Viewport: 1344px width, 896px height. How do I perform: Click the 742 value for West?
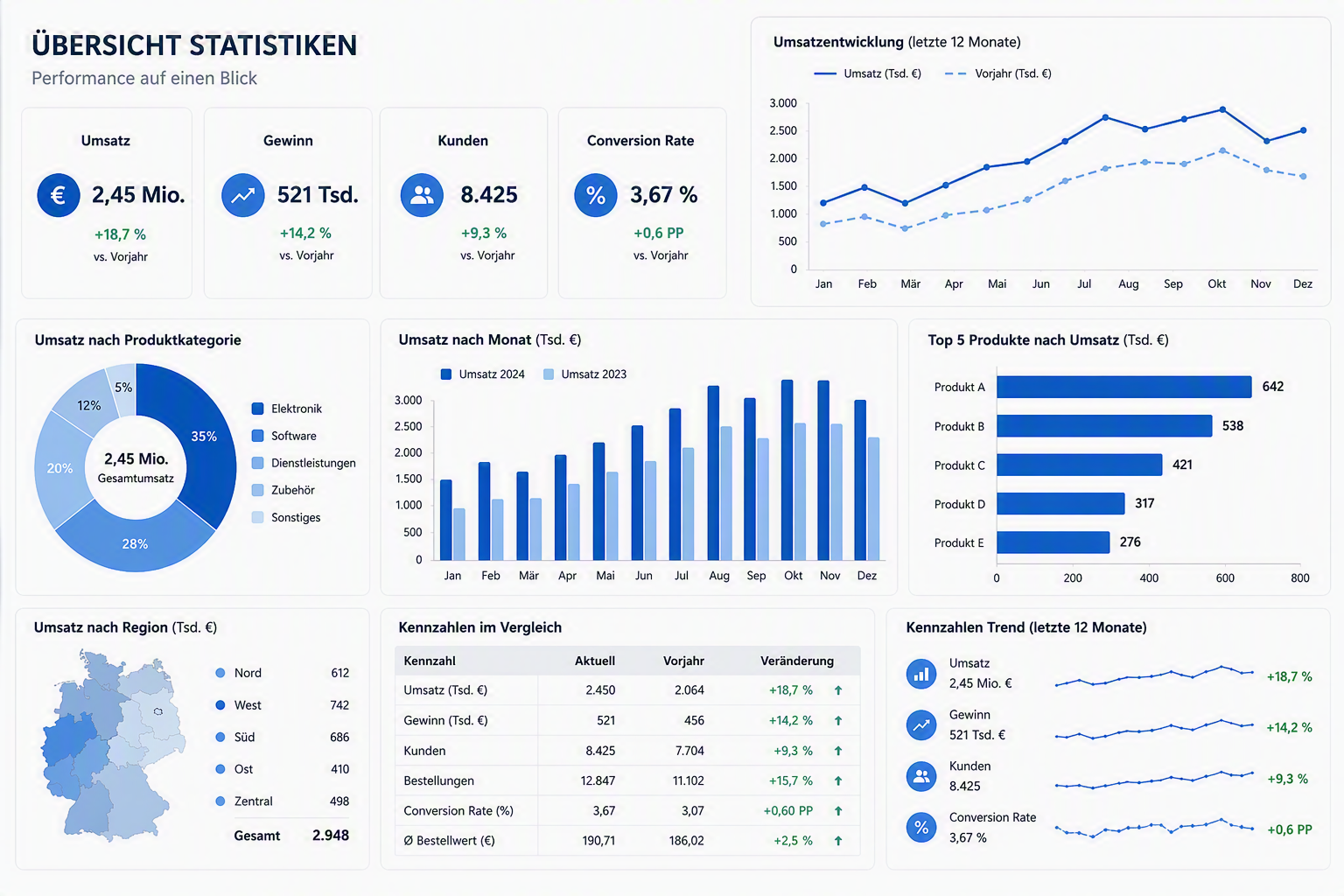click(x=339, y=705)
